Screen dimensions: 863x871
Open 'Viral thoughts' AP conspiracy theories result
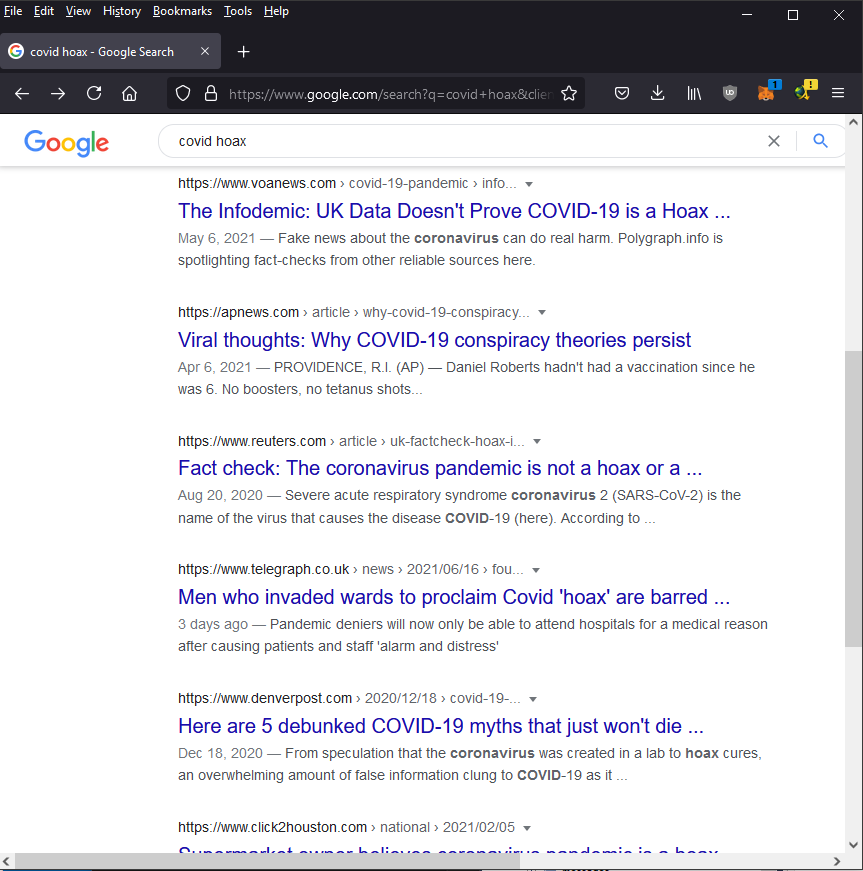point(434,340)
